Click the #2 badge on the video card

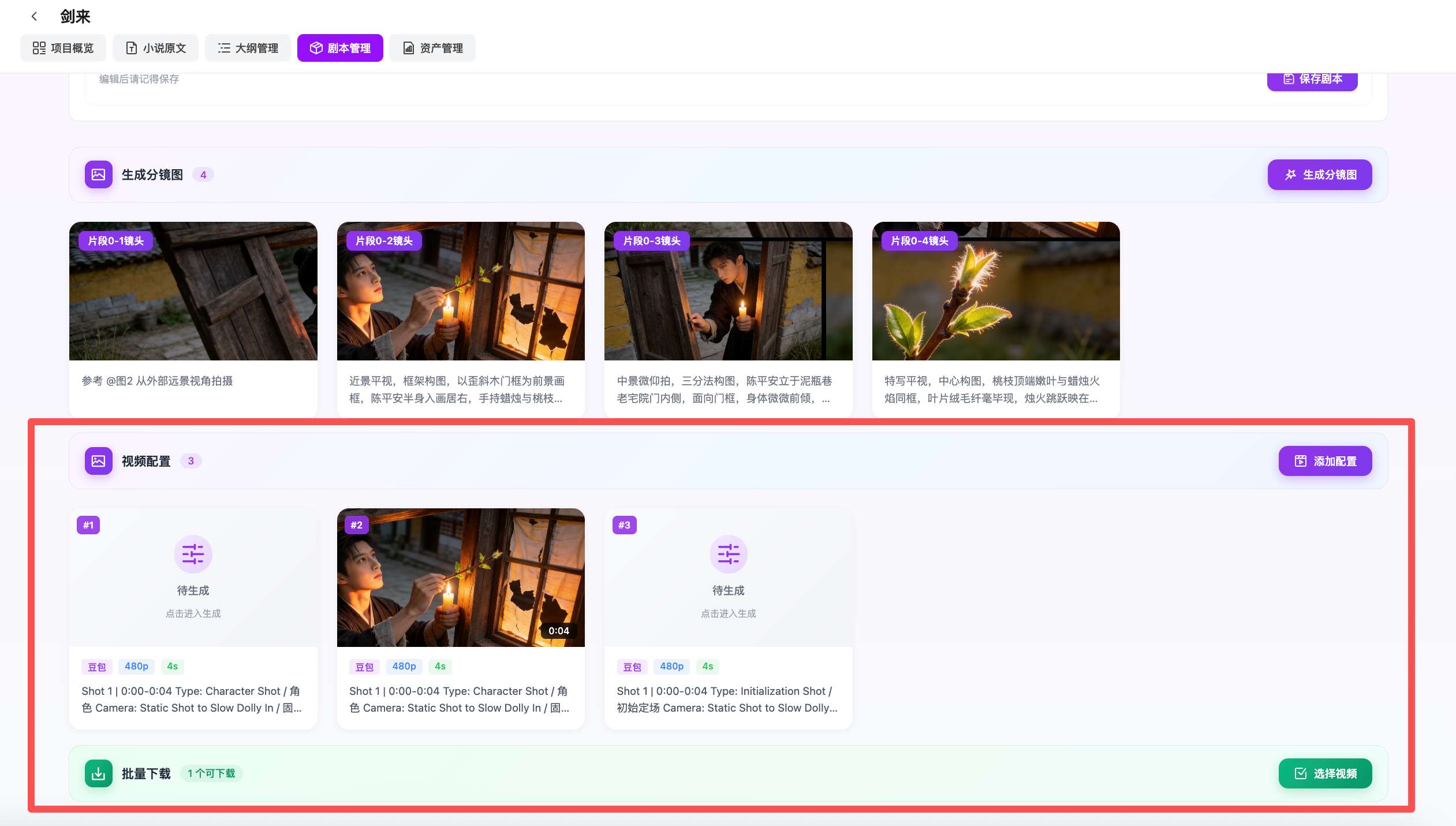point(357,525)
